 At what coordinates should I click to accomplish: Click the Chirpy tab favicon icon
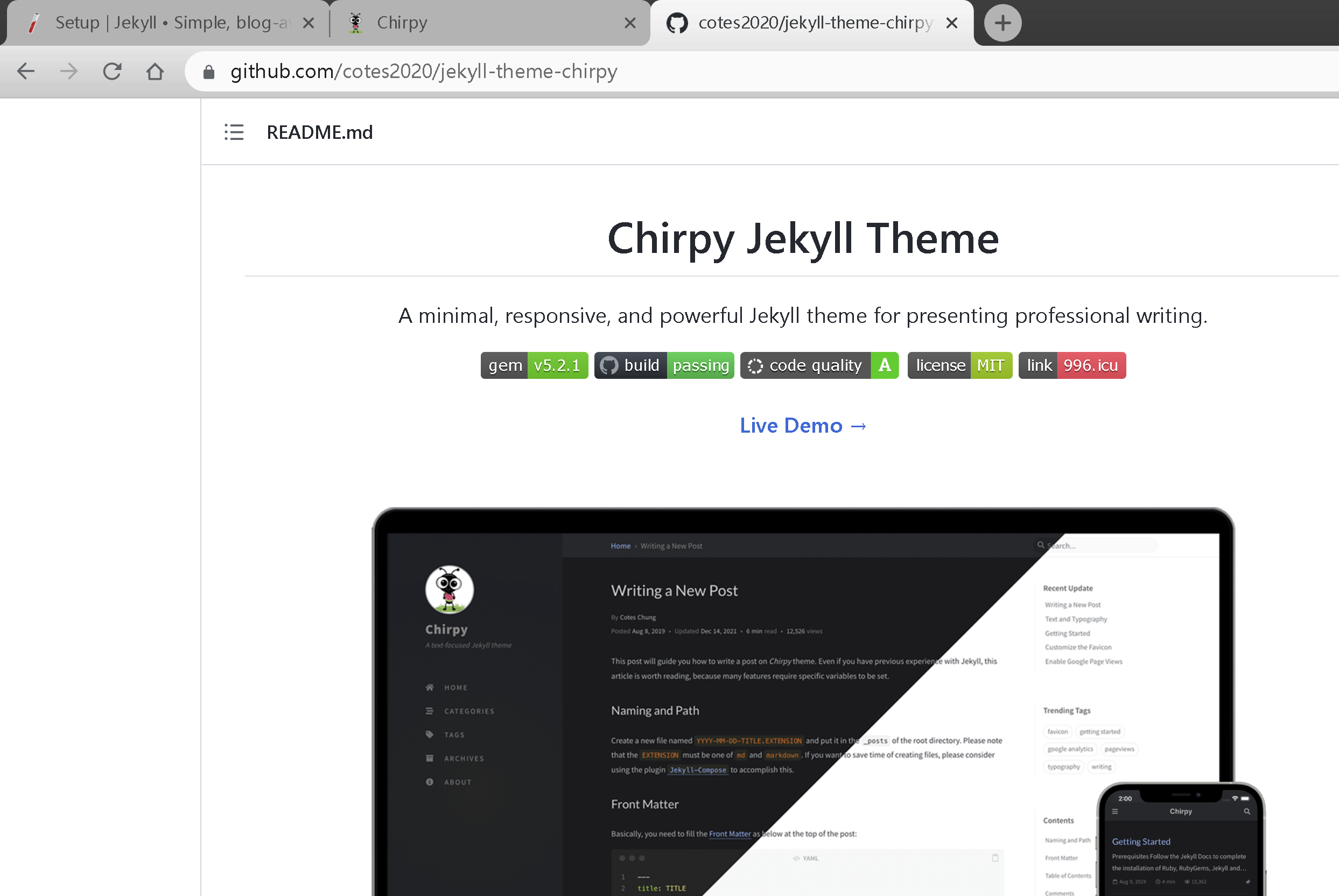point(355,23)
